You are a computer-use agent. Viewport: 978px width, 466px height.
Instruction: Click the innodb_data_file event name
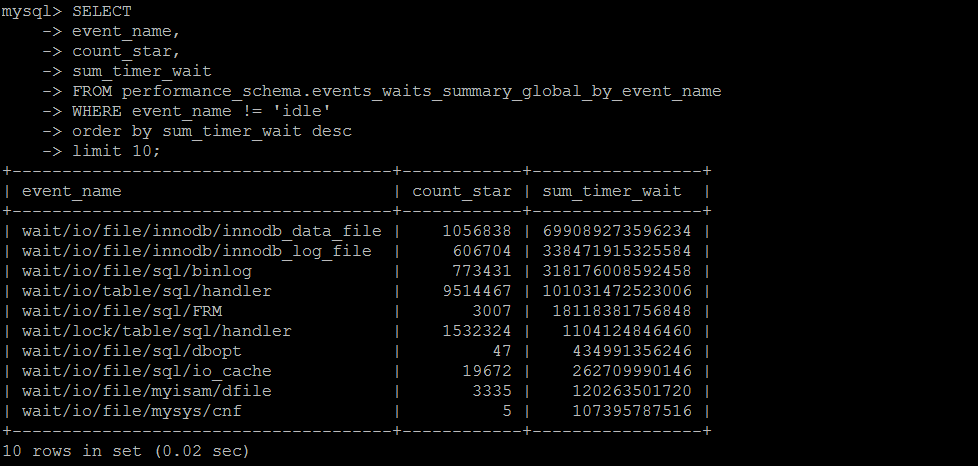point(202,231)
